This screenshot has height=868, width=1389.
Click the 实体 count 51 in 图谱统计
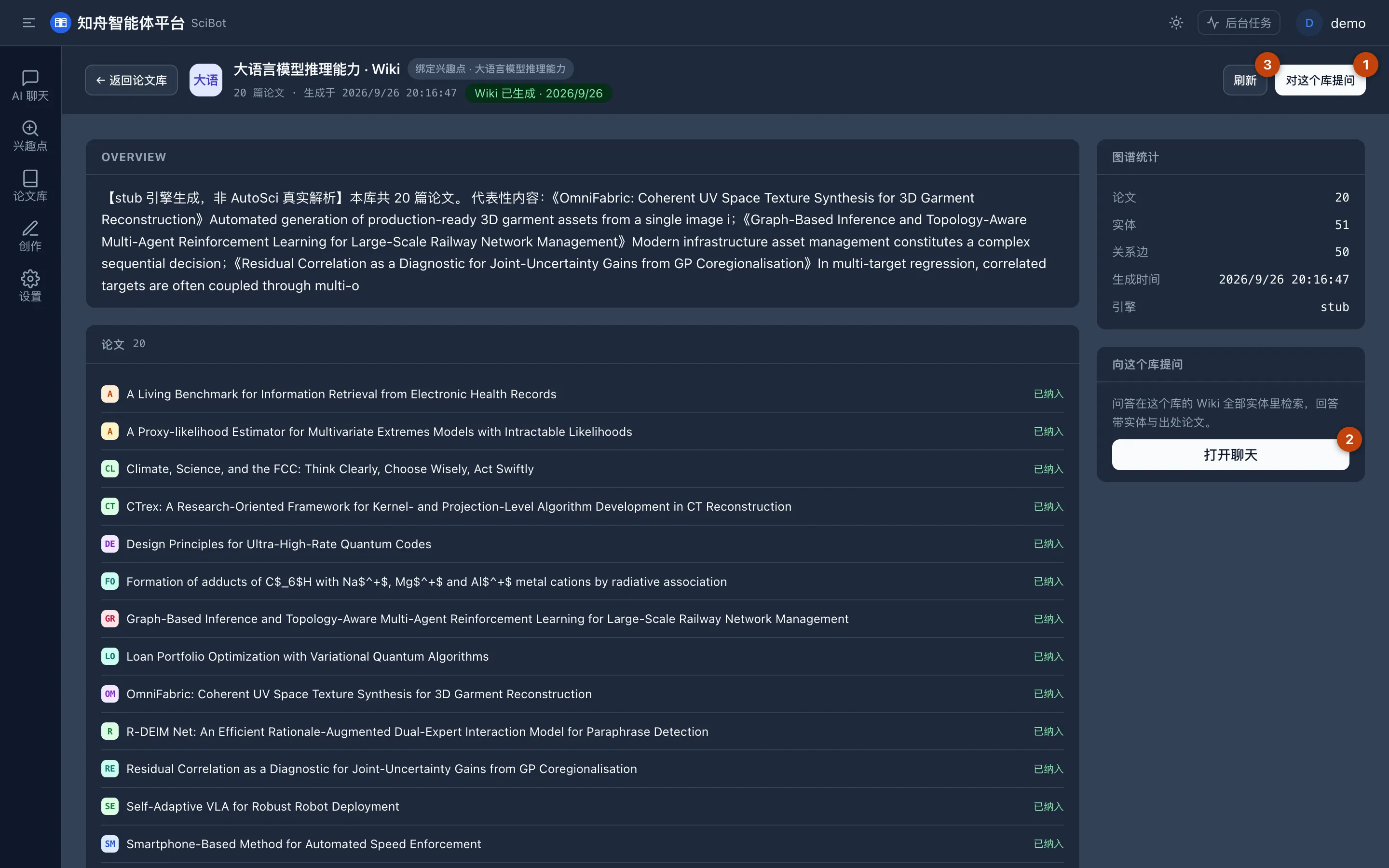point(1342,225)
